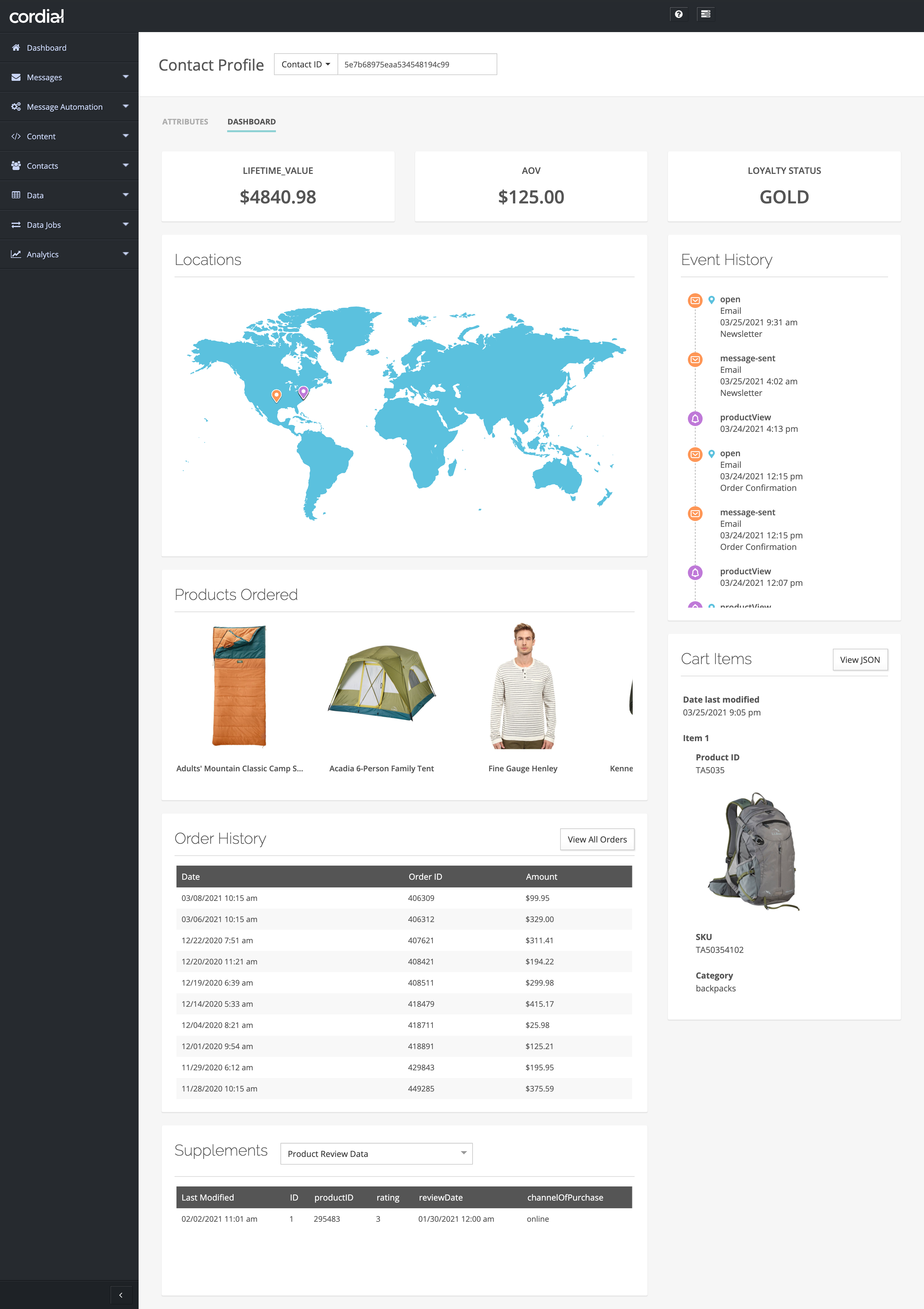The height and width of the screenshot is (1309, 924).
Task: Click email icon for first open event
Action: click(x=695, y=300)
